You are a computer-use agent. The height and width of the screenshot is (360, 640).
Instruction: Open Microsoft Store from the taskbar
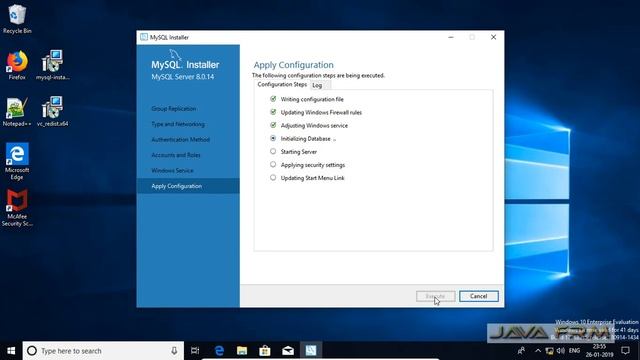[265, 351]
